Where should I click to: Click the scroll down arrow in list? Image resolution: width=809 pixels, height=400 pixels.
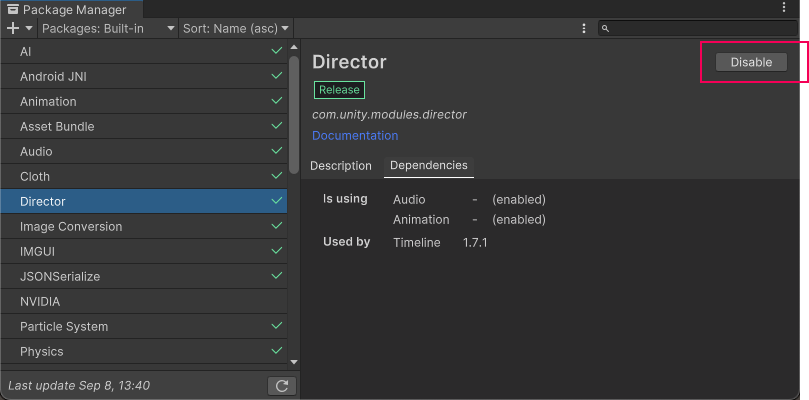point(294,361)
